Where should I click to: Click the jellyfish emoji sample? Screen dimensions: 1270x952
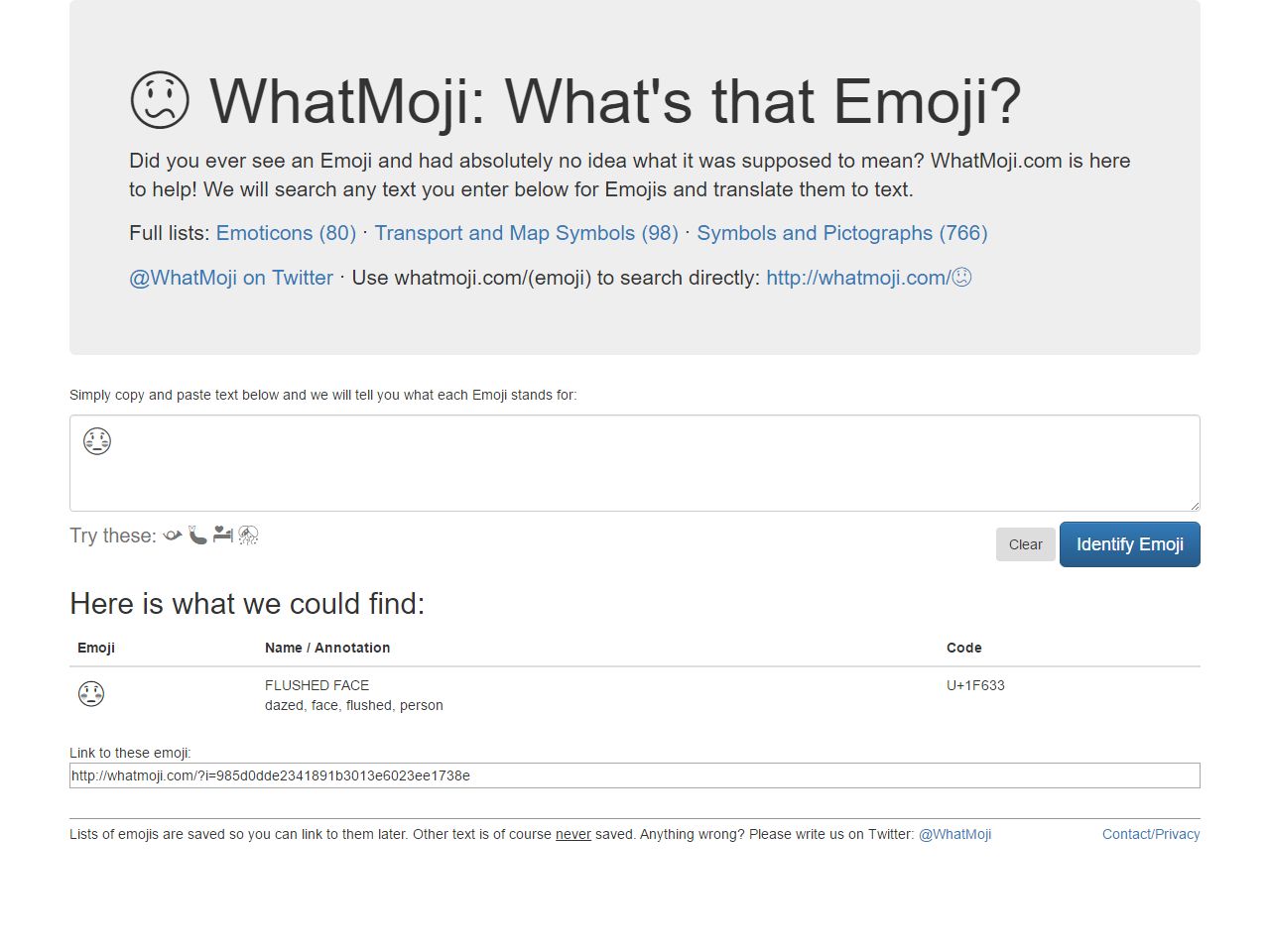tap(248, 535)
